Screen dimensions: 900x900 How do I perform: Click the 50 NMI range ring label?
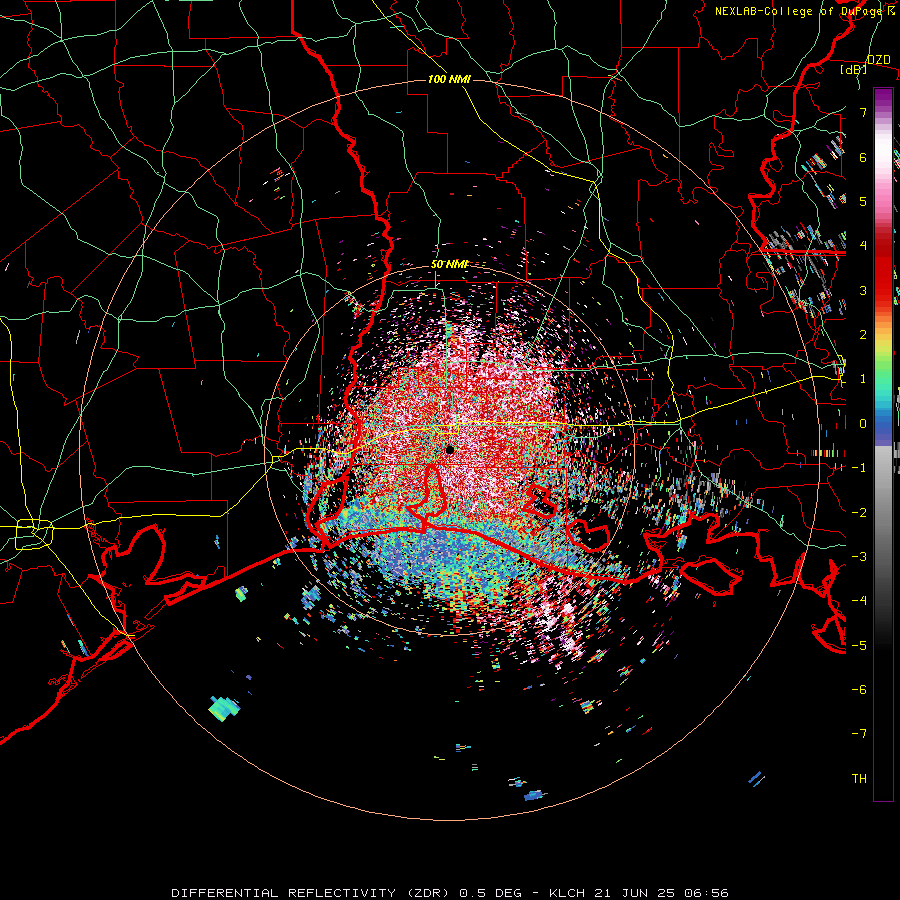tap(449, 264)
